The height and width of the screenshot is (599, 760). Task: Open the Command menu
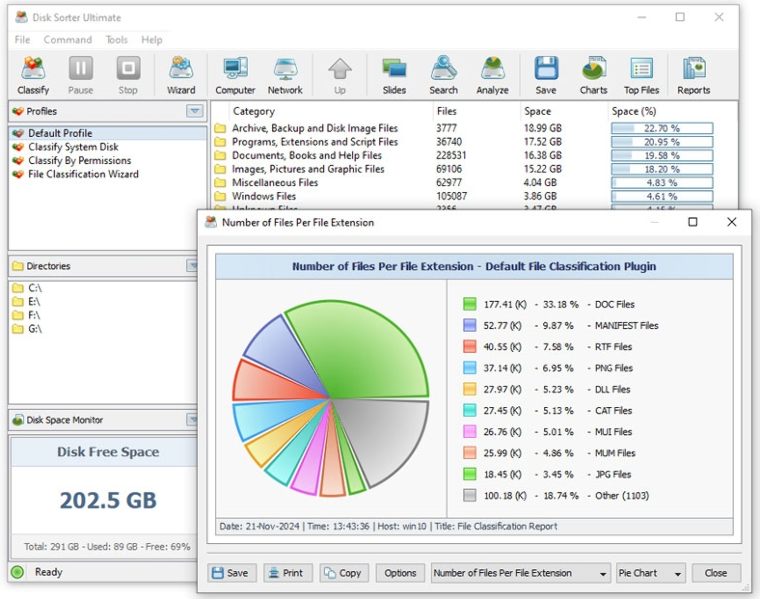tap(67, 40)
